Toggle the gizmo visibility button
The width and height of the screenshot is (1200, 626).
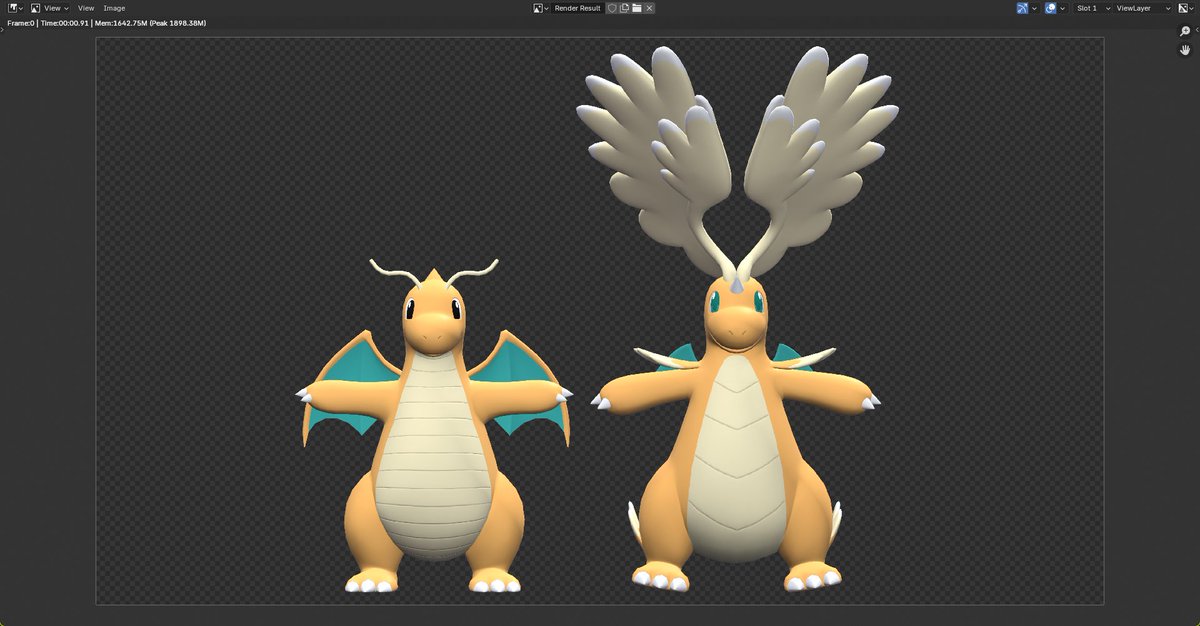[x=1023, y=8]
